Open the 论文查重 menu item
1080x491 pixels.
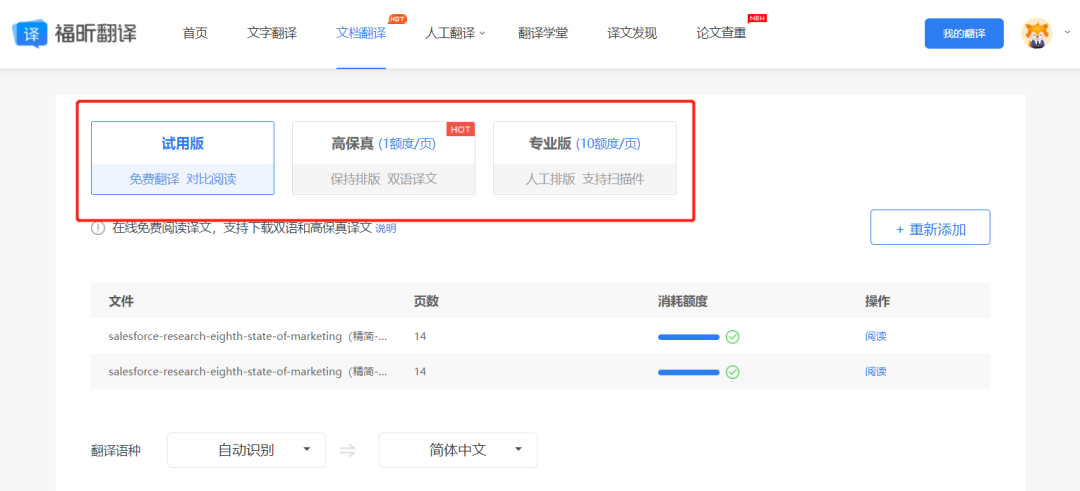click(x=721, y=33)
